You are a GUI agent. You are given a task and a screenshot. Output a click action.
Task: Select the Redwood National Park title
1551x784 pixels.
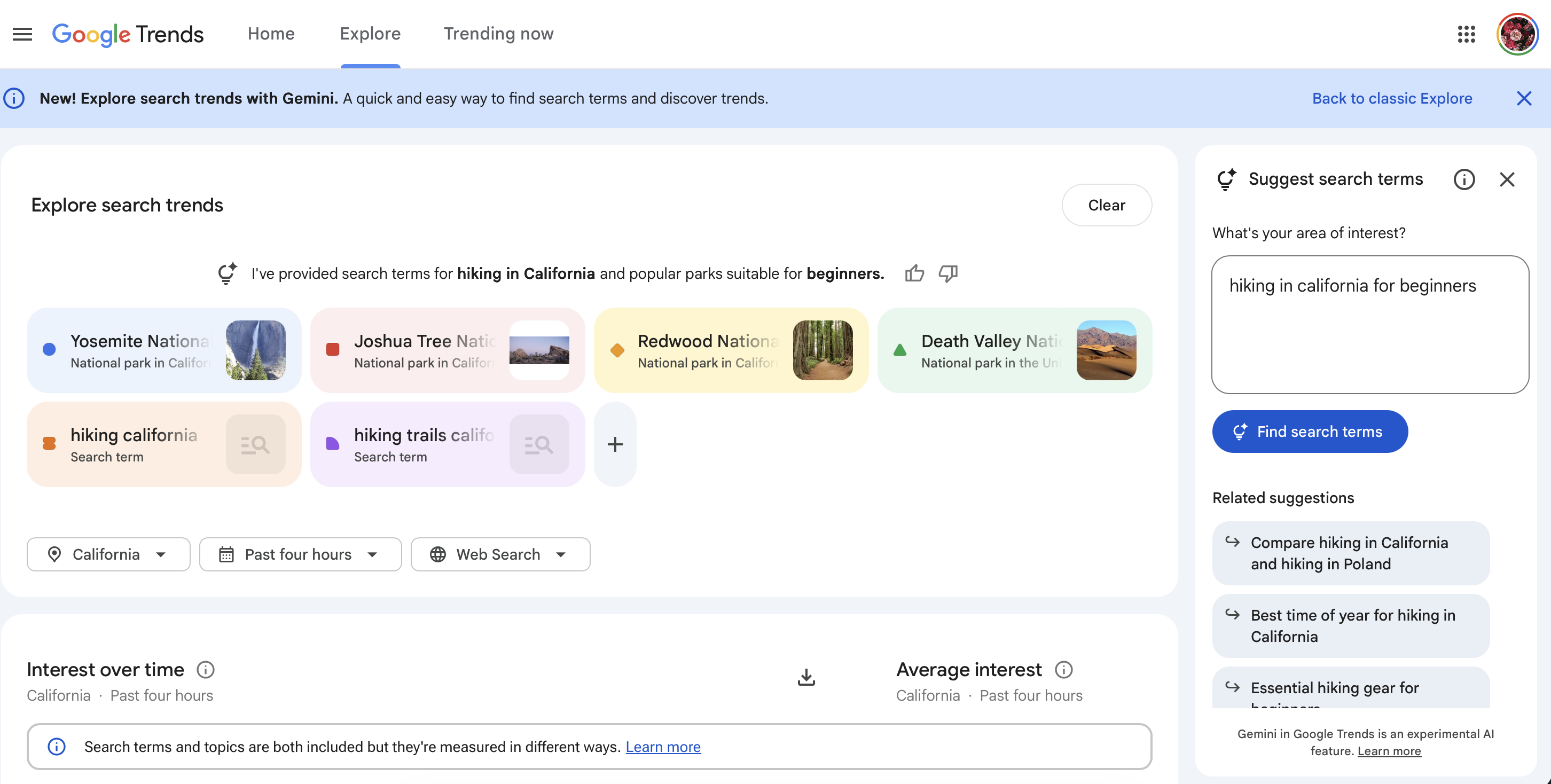[708, 341]
